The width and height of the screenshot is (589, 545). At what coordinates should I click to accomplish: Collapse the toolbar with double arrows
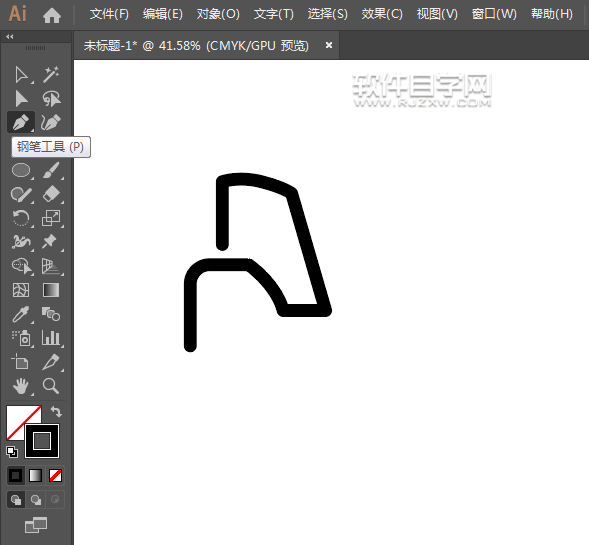coord(10,36)
